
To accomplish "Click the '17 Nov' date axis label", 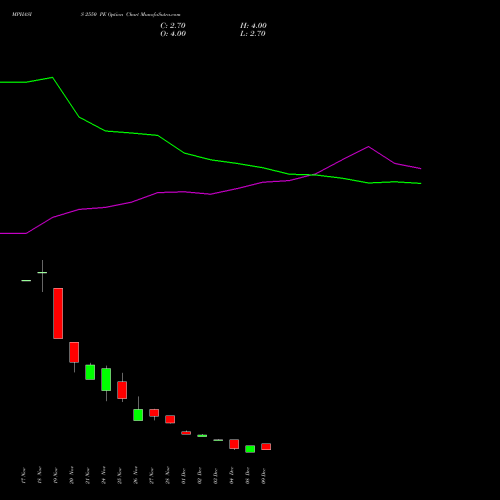I will pos(23,476).
